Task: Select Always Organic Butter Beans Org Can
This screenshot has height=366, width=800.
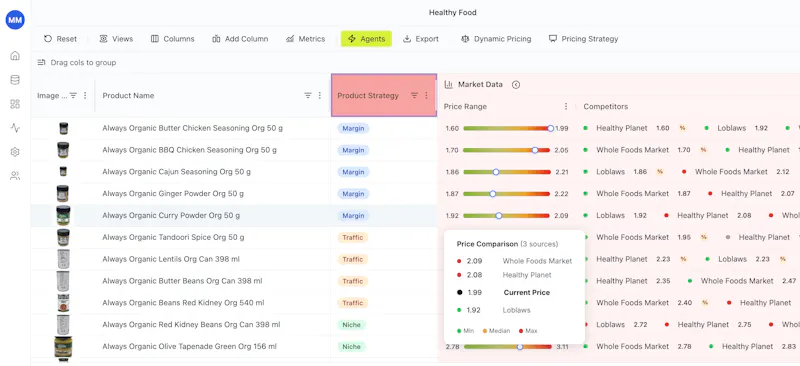Action: tap(182, 281)
